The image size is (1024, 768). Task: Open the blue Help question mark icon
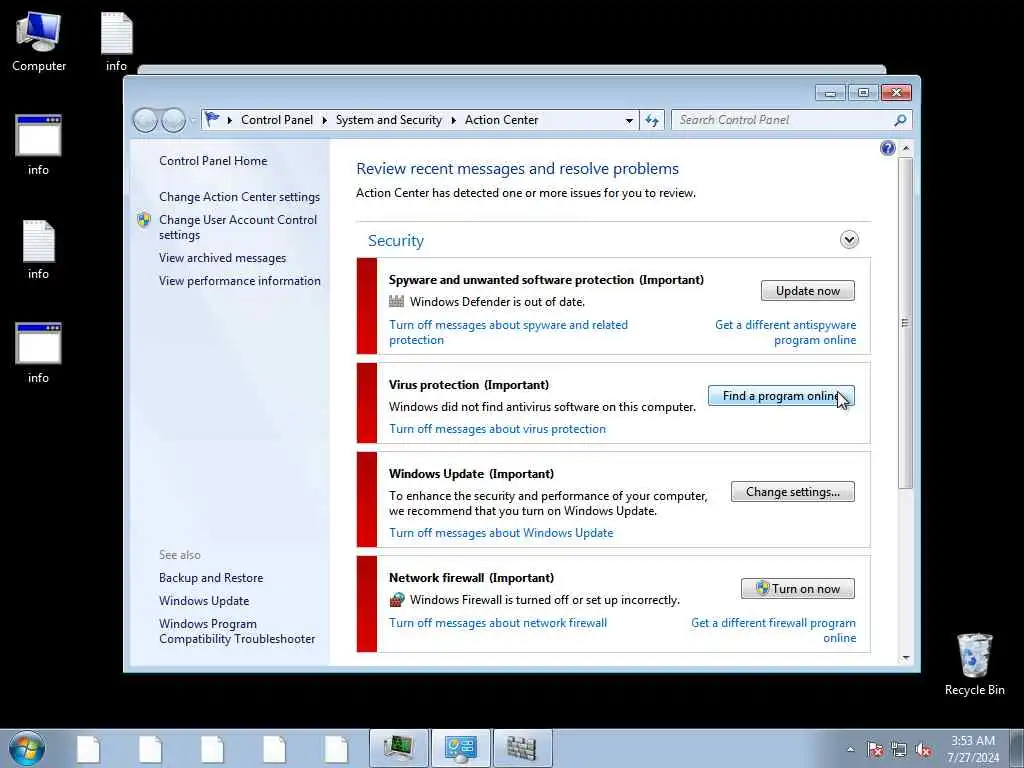click(x=888, y=148)
